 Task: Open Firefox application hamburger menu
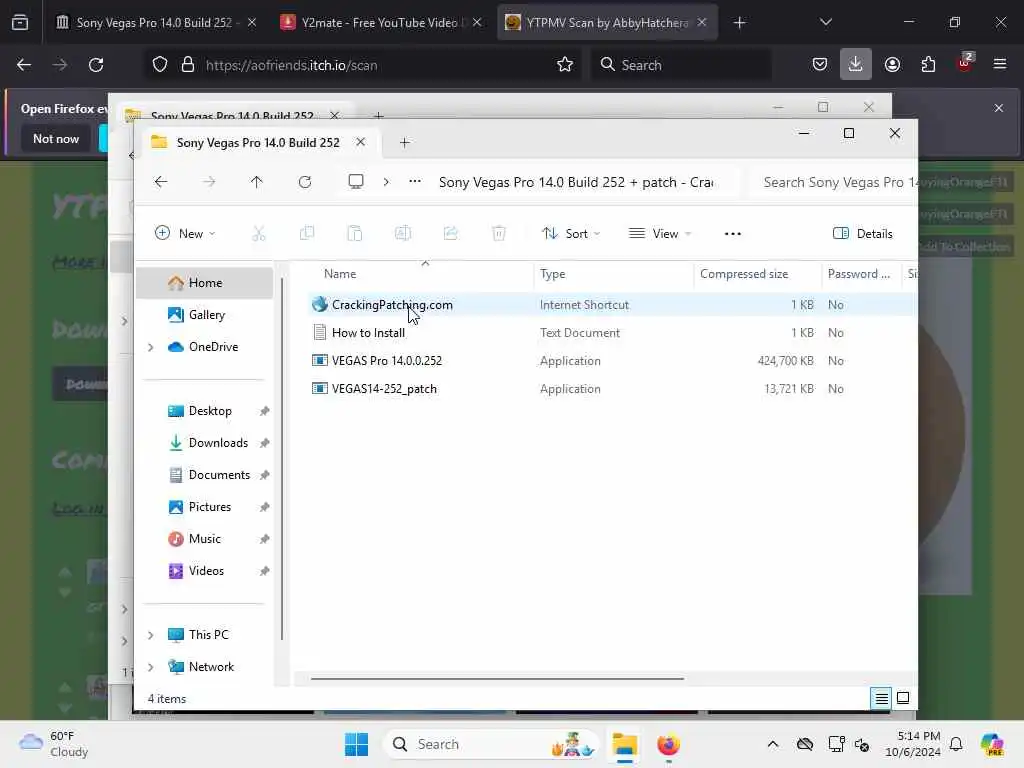tap(1000, 64)
